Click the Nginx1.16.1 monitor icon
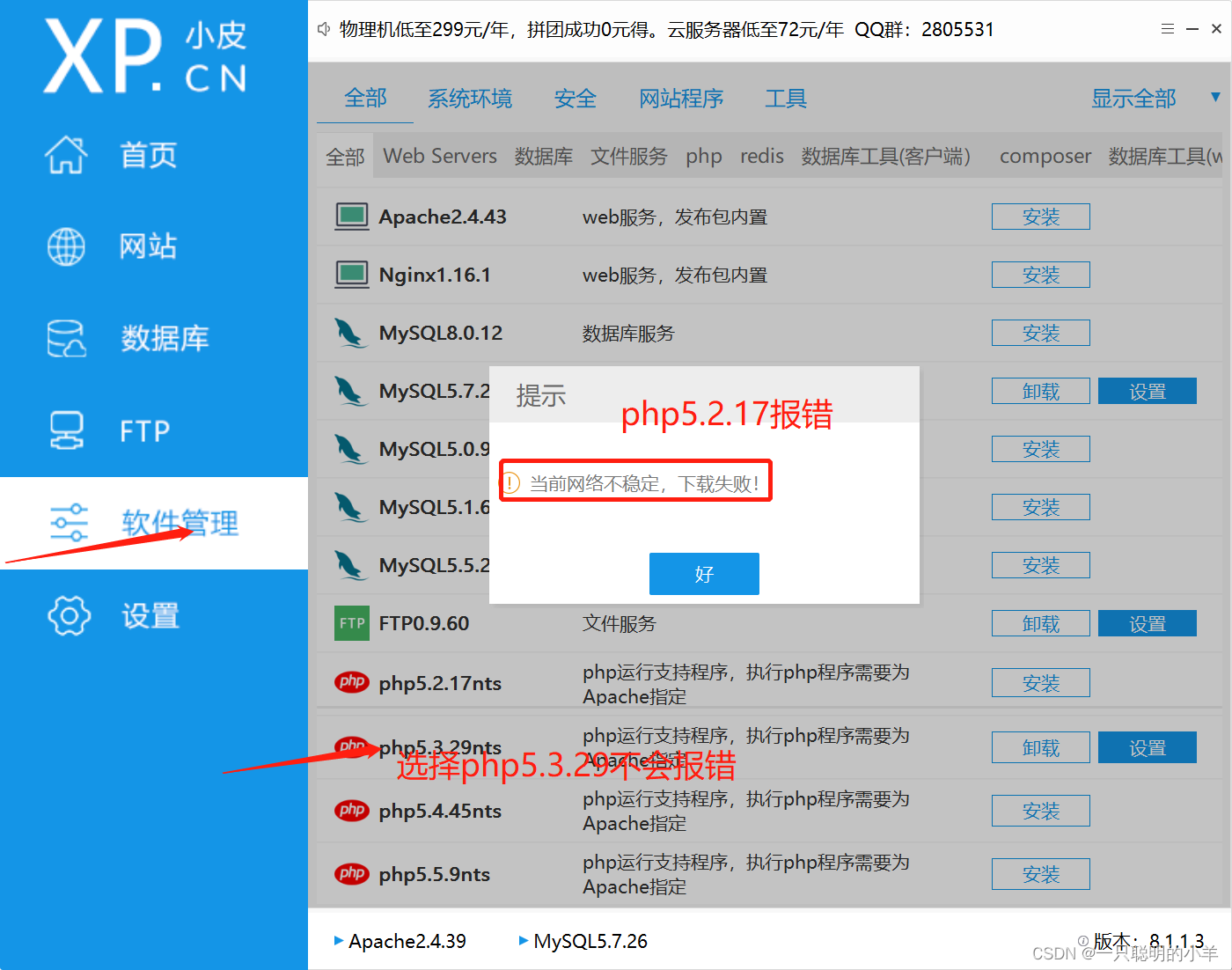1232x970 pixels. (352, 275)
